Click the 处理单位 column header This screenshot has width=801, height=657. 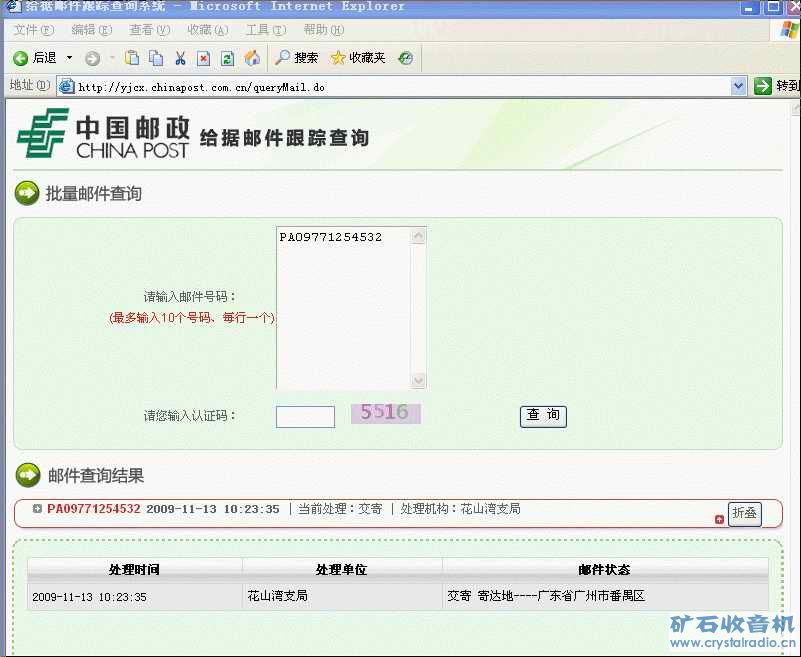point(341,569)
